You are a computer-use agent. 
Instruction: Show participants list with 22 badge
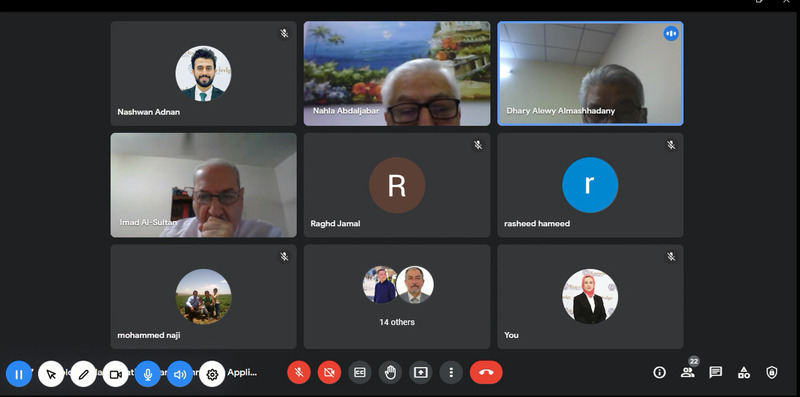688,371
